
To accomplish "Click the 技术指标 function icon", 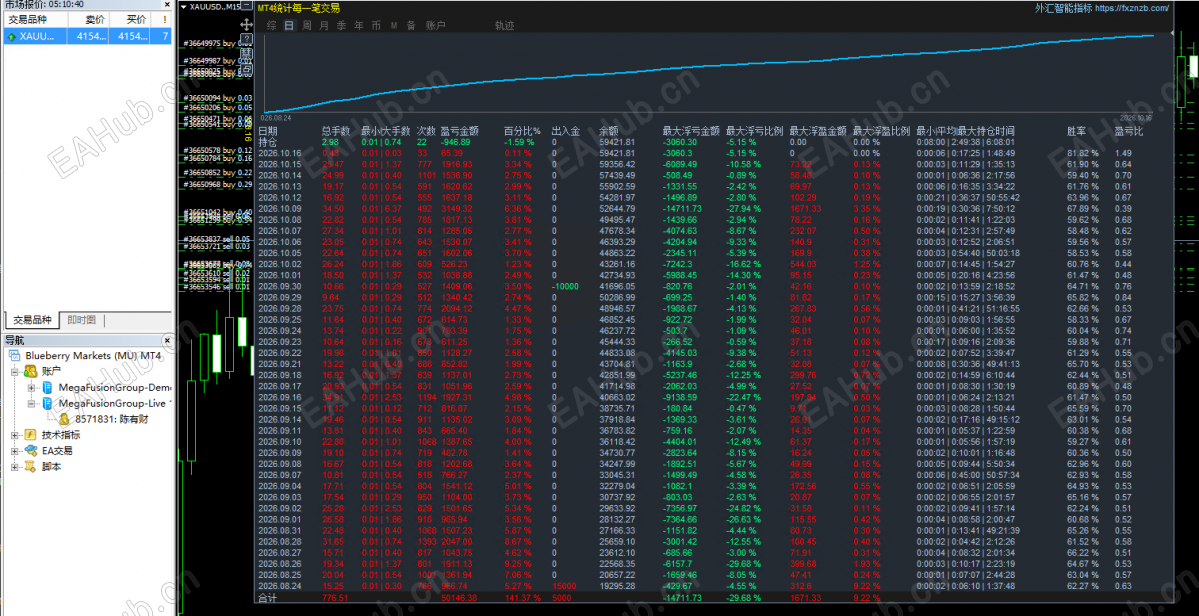I will click(x=31, y=435).
